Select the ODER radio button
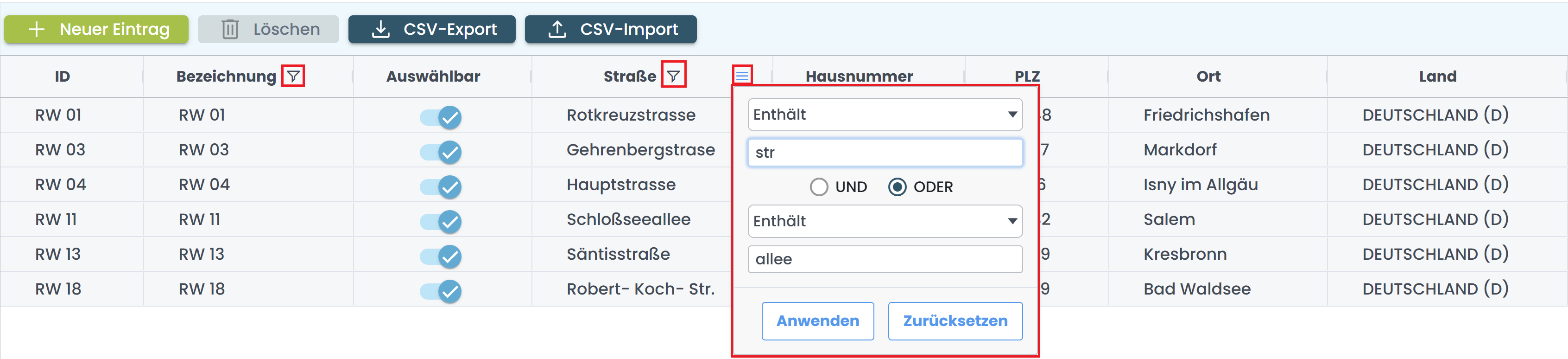This screenshot has height=359, width=1568. (x=897, y=186)
